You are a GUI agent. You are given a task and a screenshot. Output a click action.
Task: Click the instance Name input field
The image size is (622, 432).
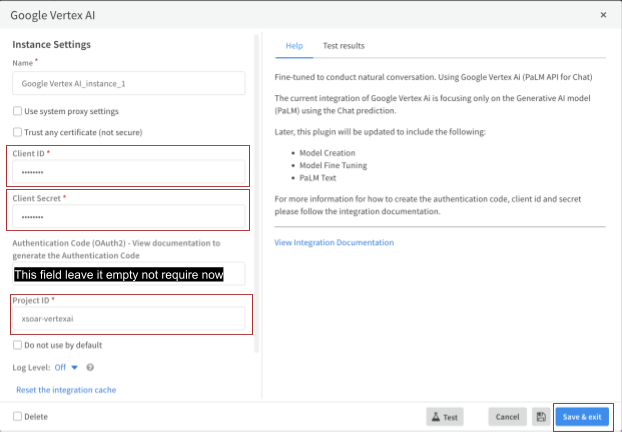point(128,84)
